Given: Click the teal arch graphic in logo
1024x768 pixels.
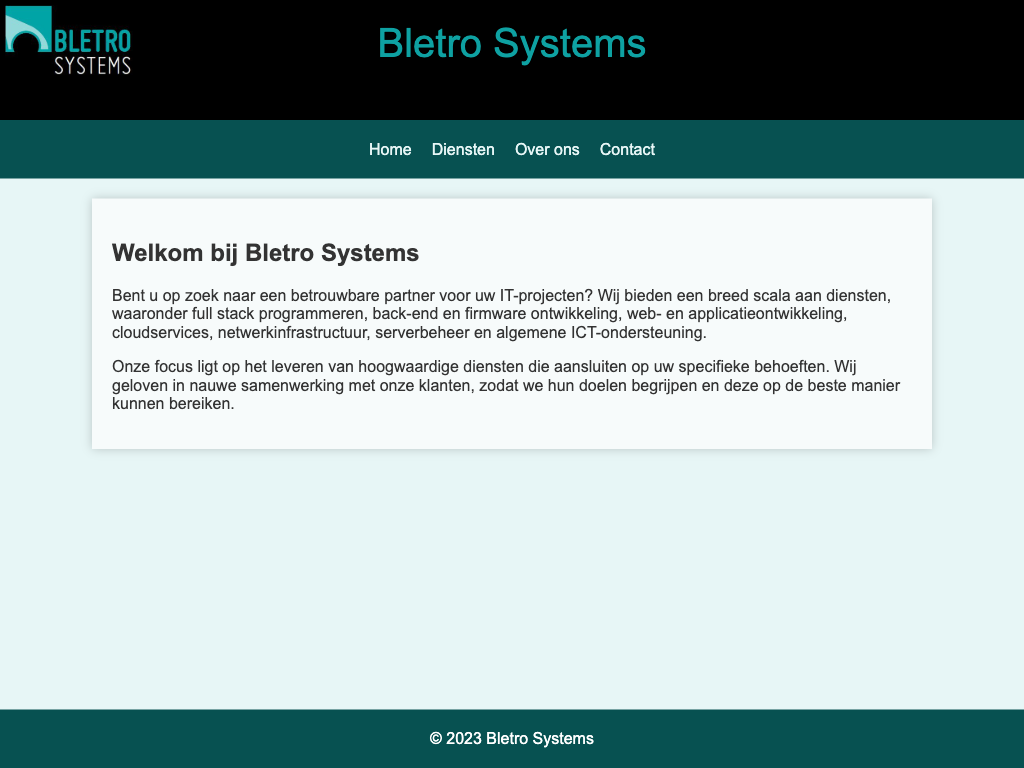Looking at the screenshot, I should pos(28,29).
